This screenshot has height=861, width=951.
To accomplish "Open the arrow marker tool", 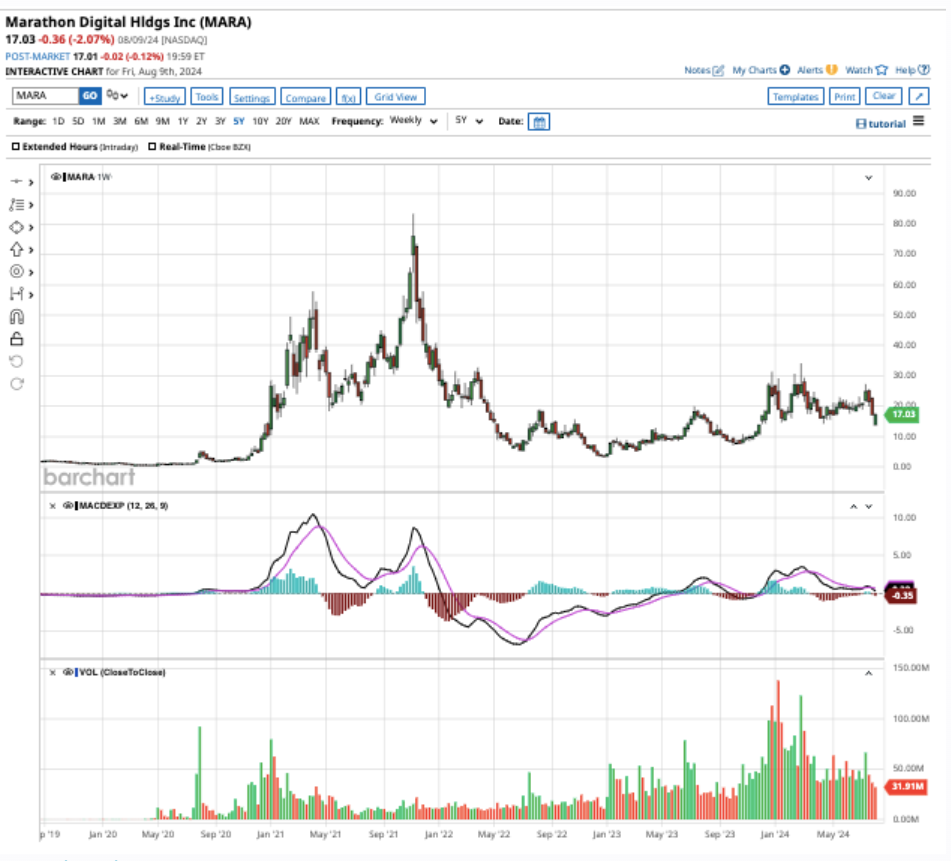I will coord(16,249).
